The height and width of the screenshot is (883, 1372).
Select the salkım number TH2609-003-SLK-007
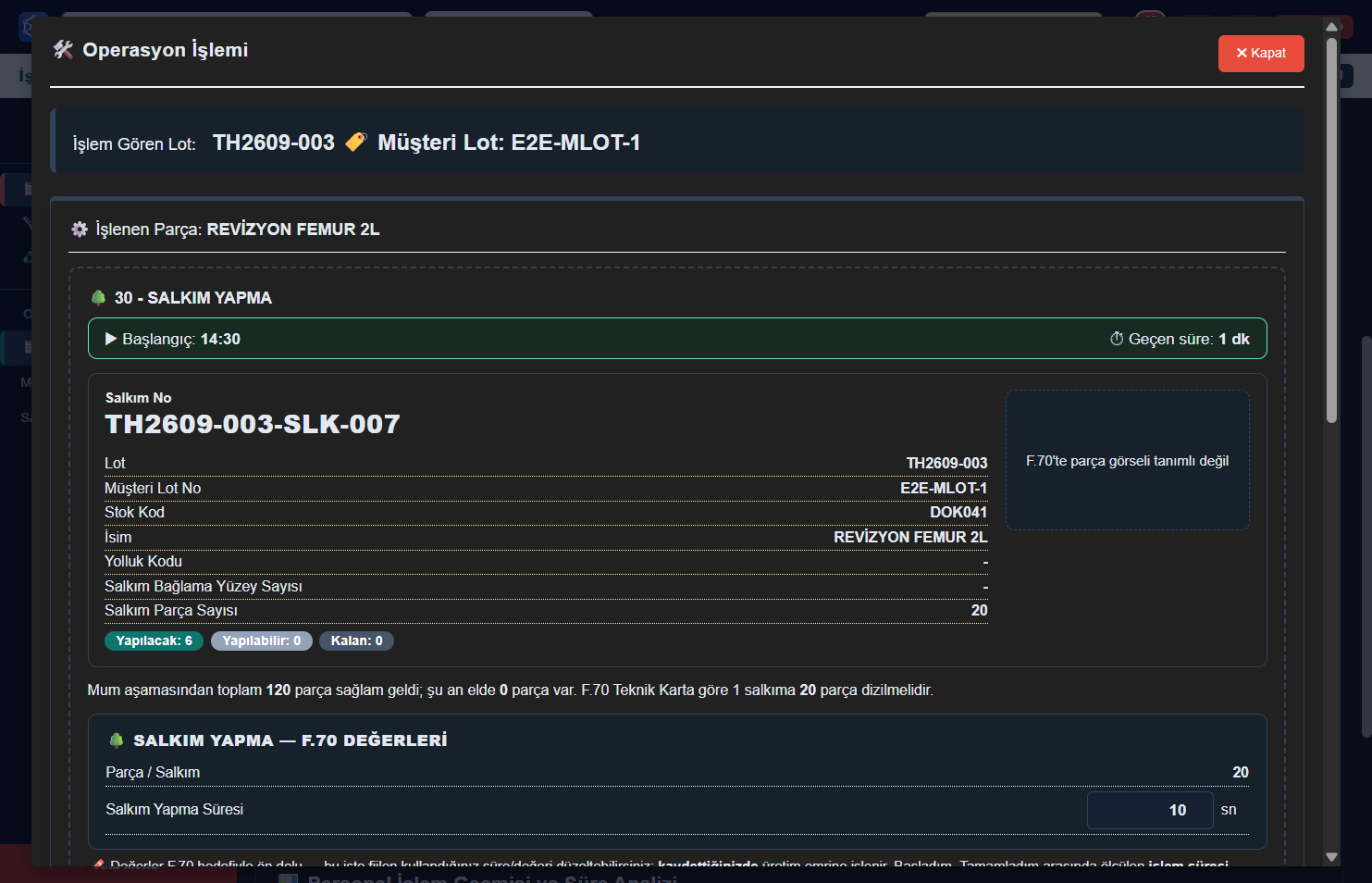tap(253, 424)
